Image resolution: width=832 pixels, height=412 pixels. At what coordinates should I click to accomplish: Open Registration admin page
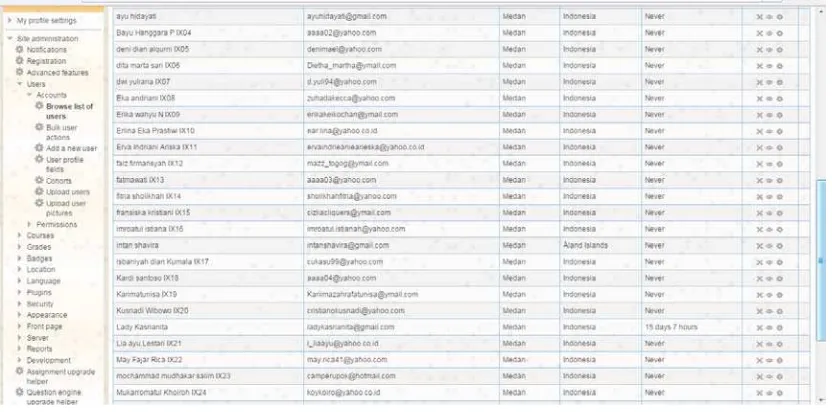coord(46,61)
